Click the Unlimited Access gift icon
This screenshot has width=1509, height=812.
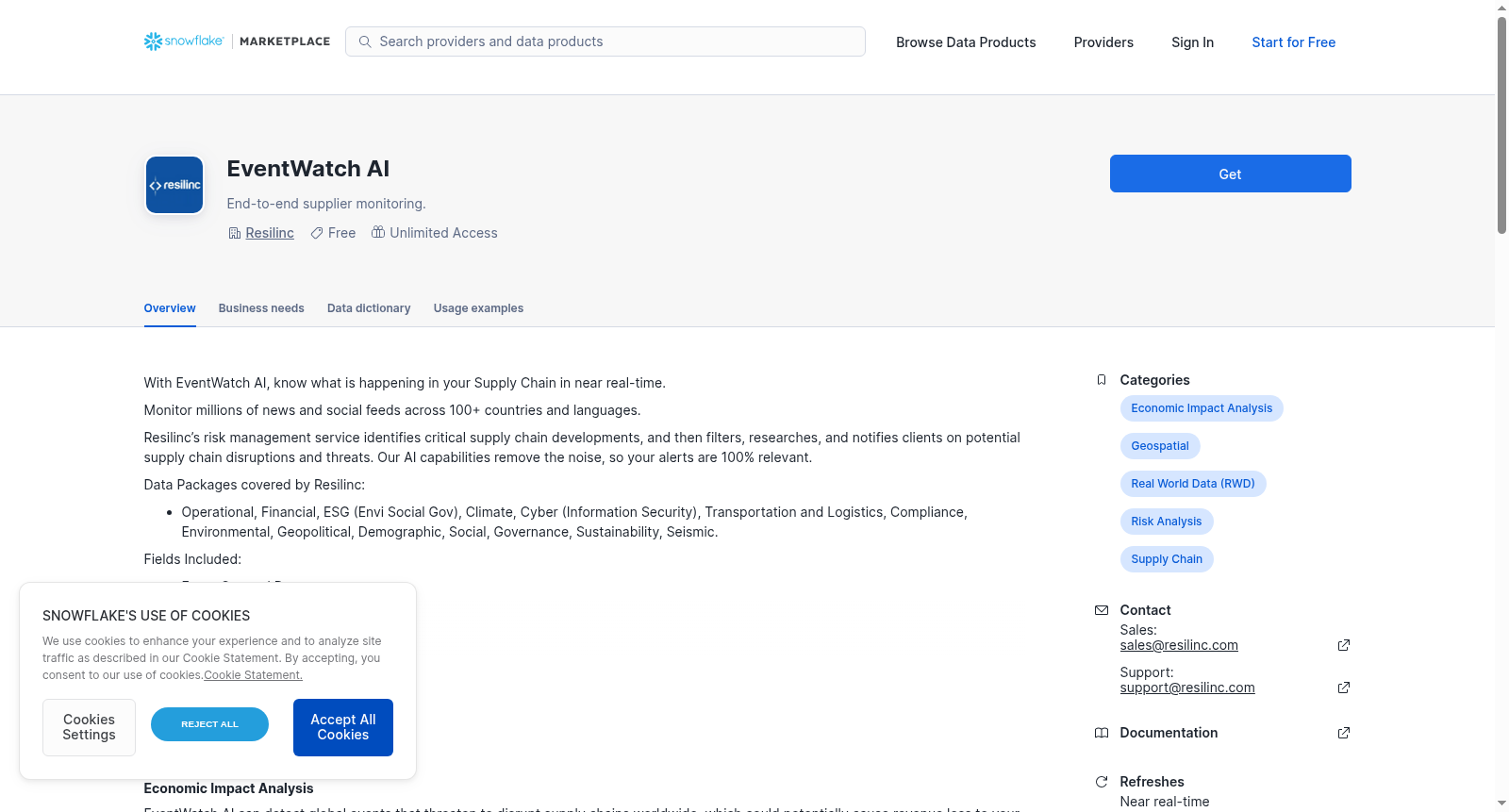pyautogui.click(x=378, y=232)
